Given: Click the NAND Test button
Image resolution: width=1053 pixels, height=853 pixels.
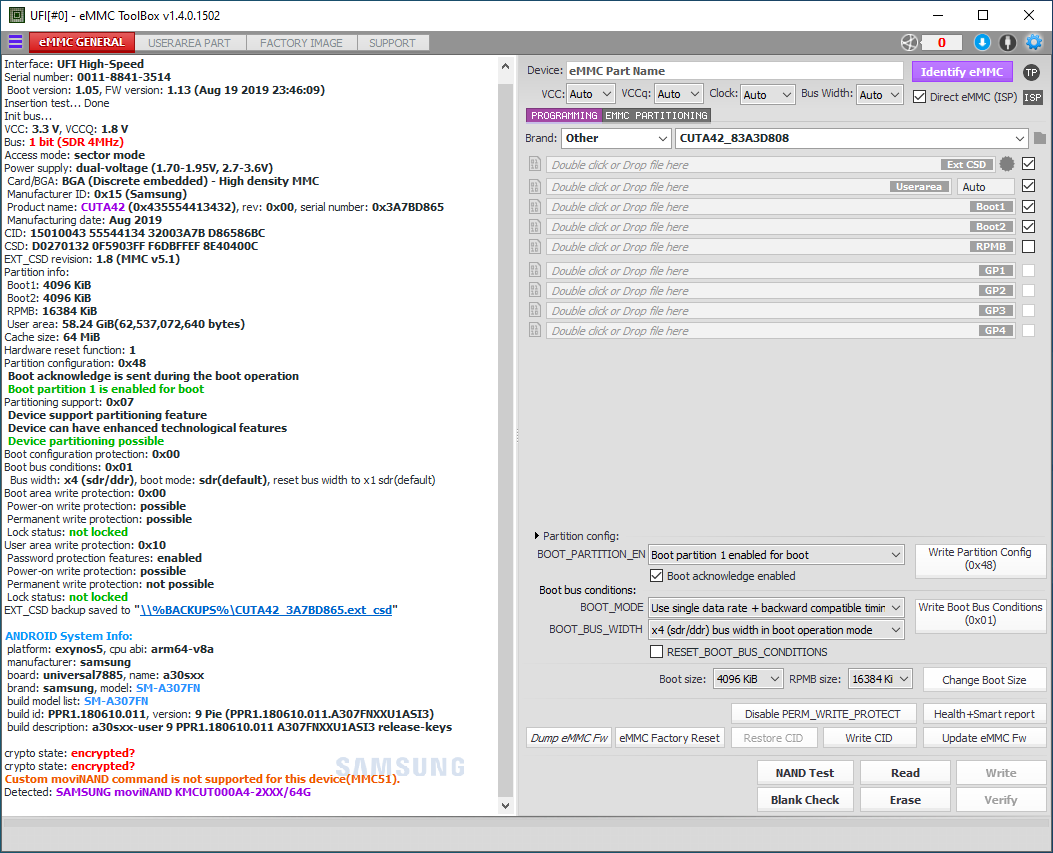Looking at the screenshot, I should (x=805, y=773).
